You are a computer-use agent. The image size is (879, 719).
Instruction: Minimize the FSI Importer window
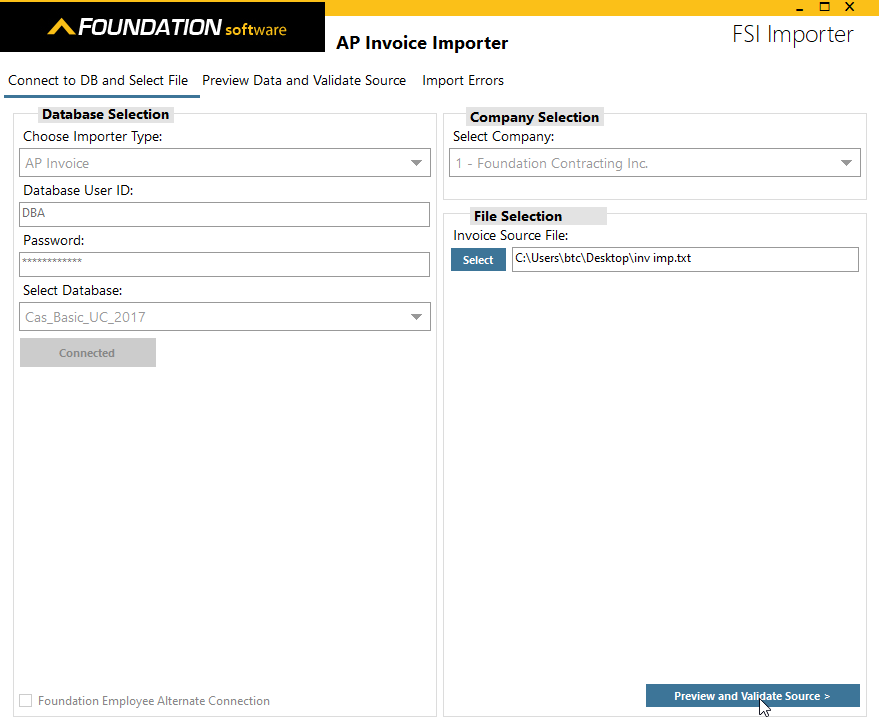point(799,7)
